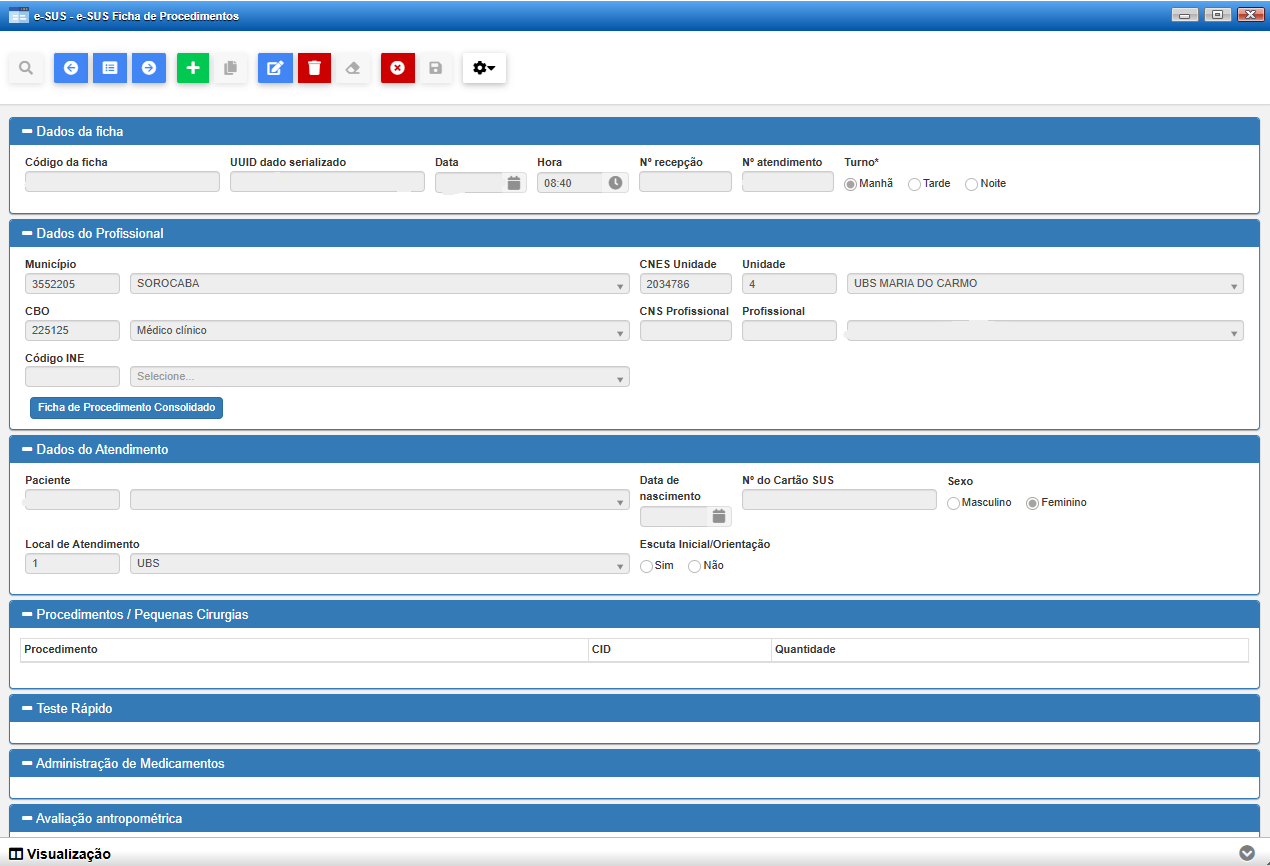1270x866 pixels.
Task: Collapse the Dados do Profissional section
Action: tap(28, 234)
